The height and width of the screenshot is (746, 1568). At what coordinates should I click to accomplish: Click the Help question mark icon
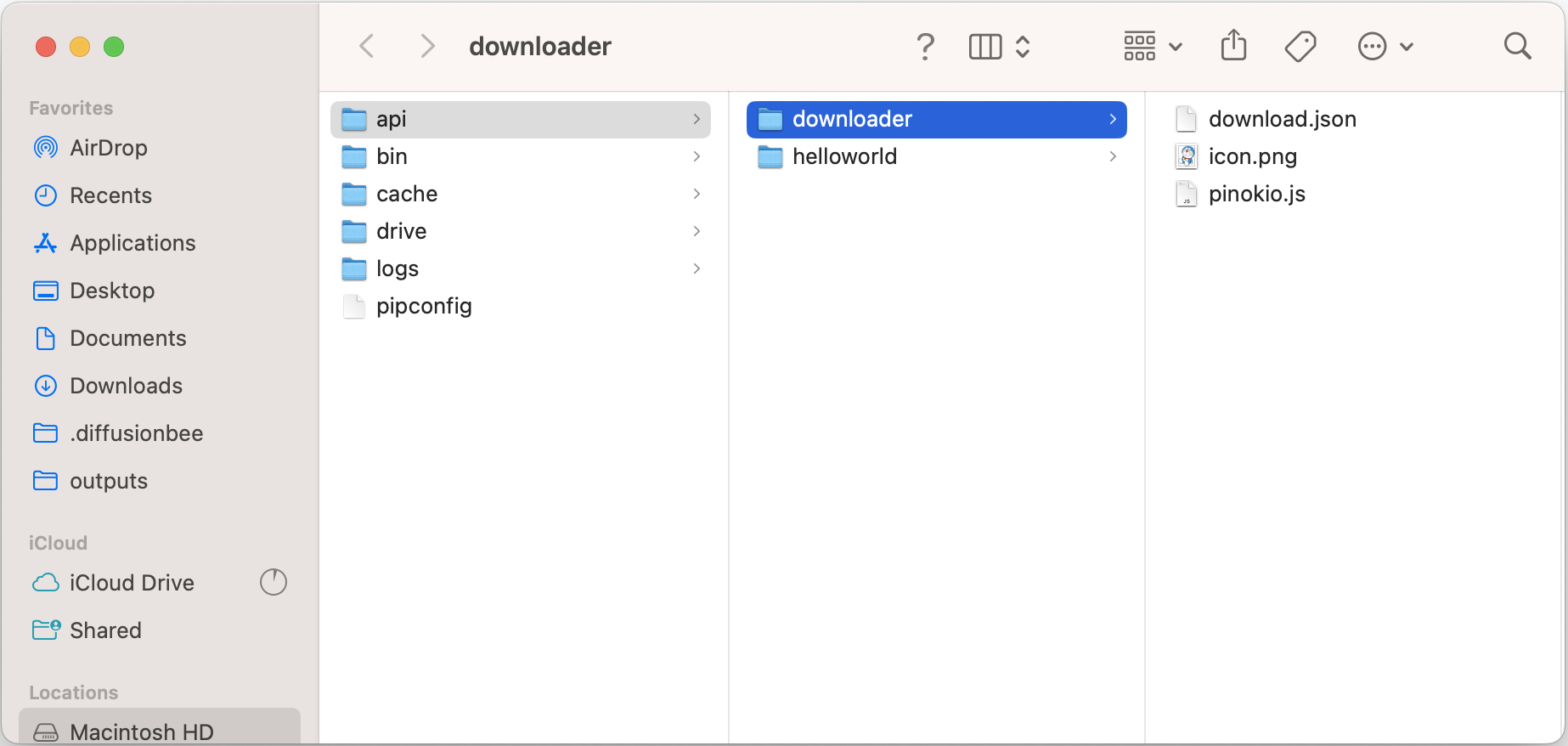[925, 46]
